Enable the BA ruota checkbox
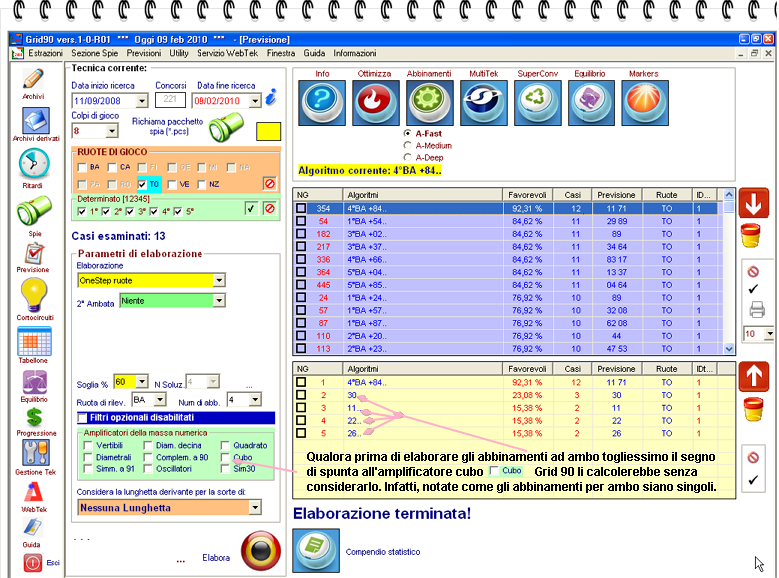The height and width of the screenshot is (578, 779). [x=82, y=167]
